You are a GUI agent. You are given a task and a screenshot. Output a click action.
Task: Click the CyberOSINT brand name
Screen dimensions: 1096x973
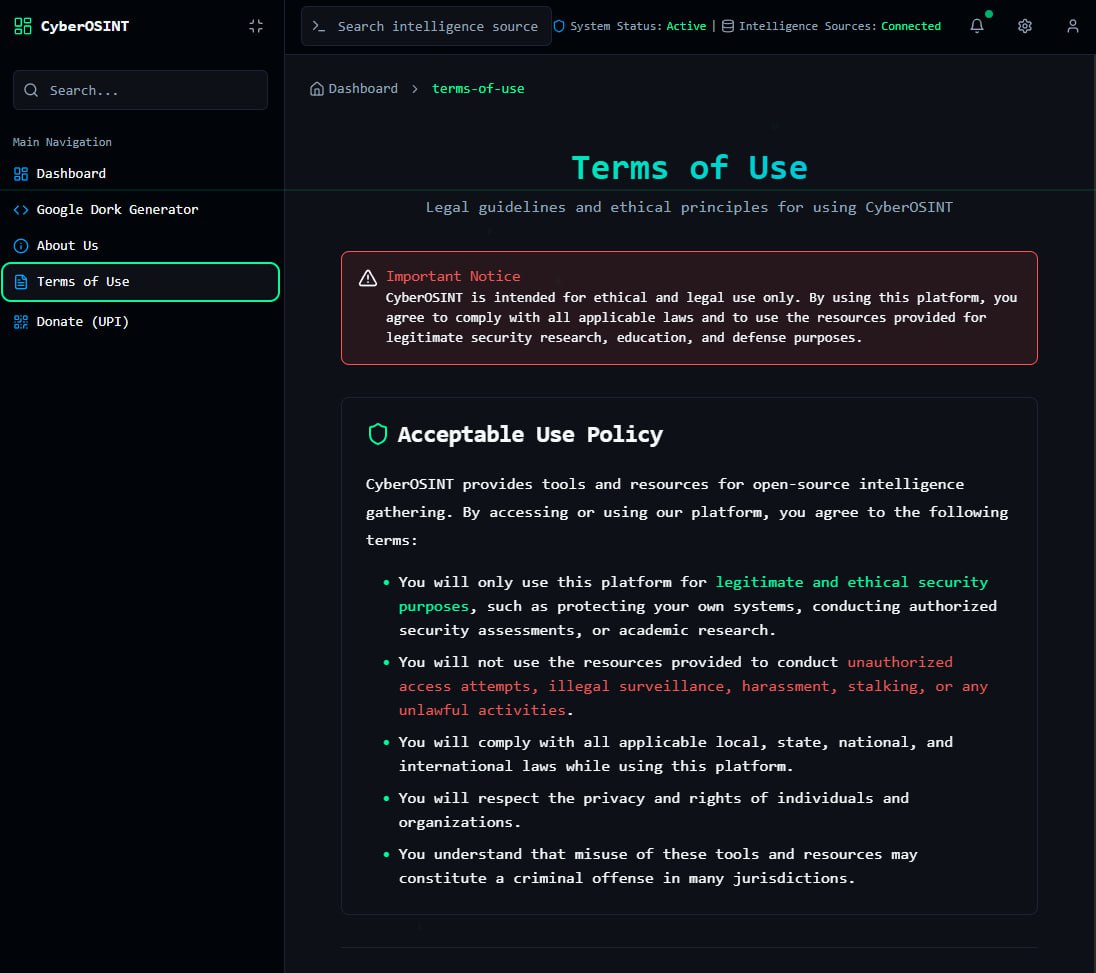coord(85,26)
